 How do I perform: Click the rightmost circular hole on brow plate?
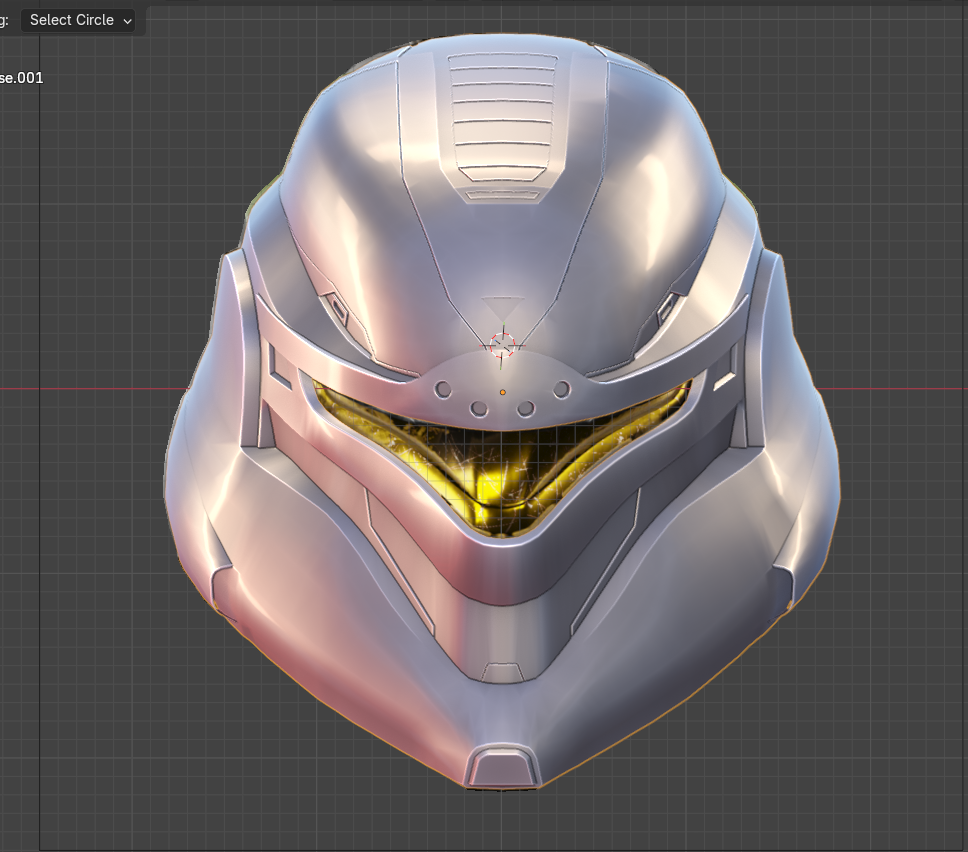(562, 388)
